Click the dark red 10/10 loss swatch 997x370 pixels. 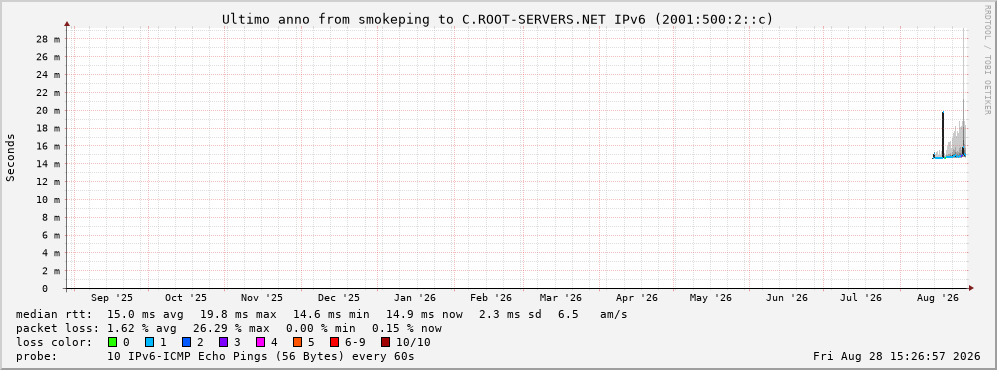pos(386,342)
